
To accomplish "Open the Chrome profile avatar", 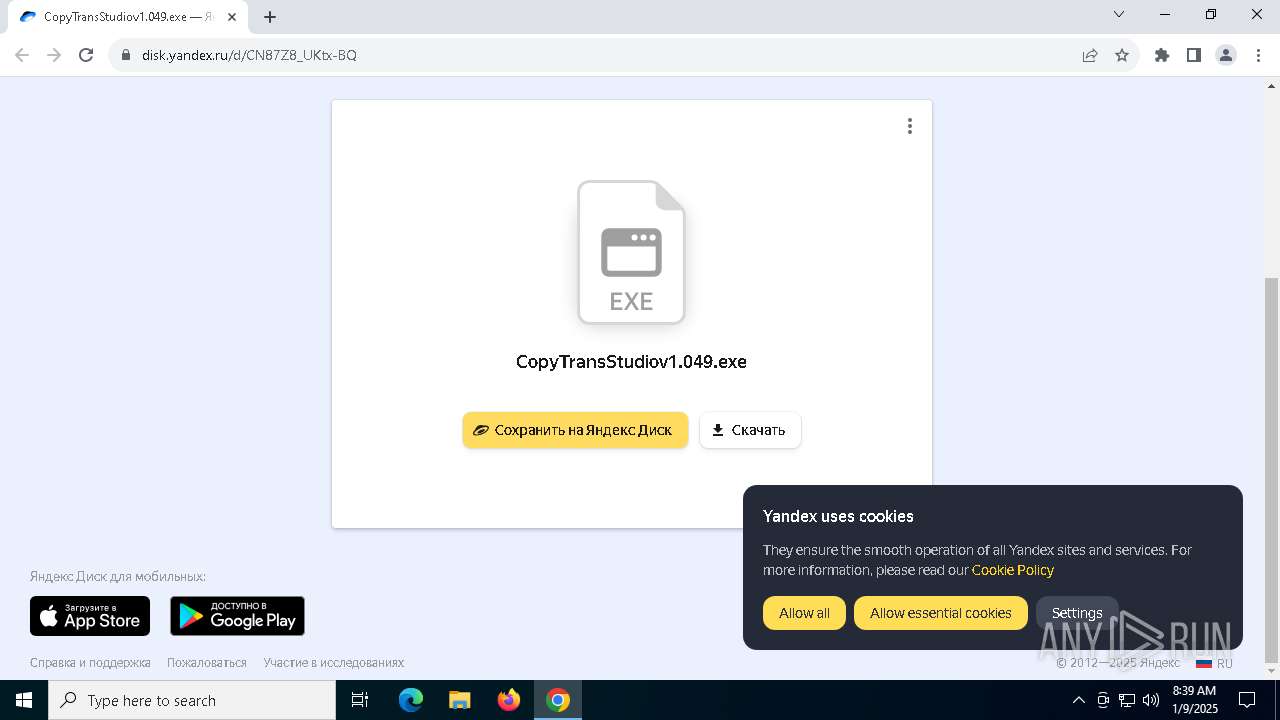I will pos(1226,55).
